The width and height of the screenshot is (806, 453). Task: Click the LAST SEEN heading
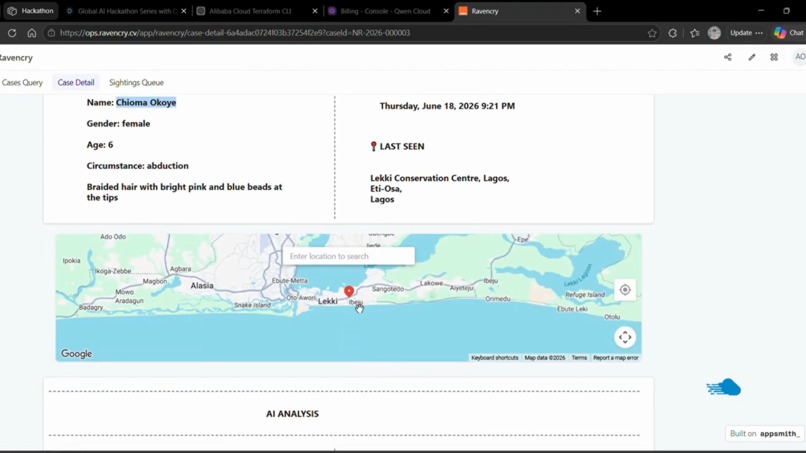click(x=401, y=147)
